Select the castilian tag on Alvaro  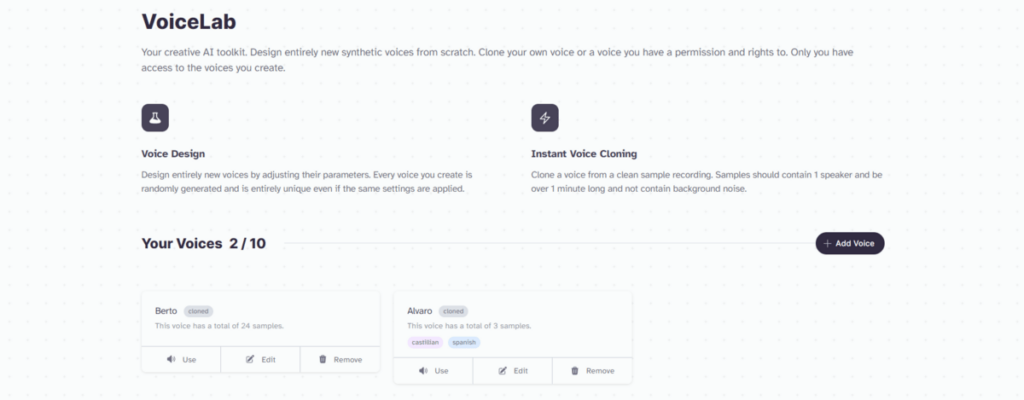point(425,342)
